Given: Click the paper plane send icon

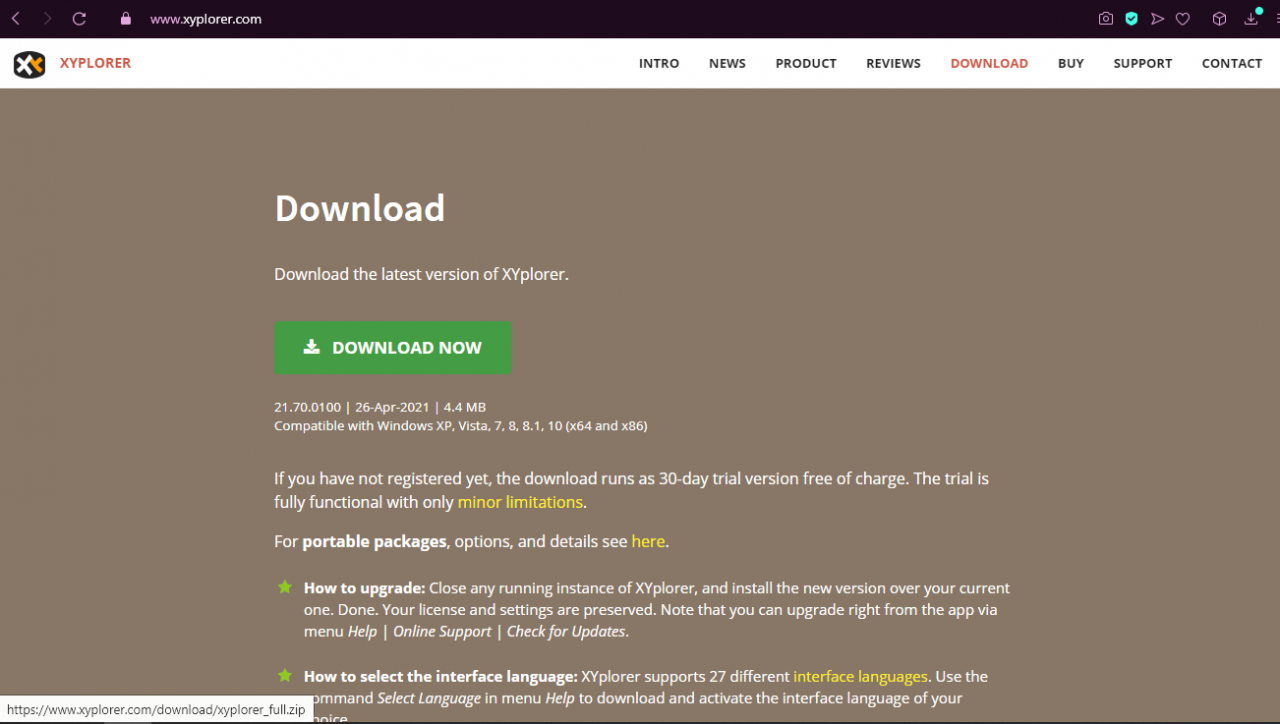Looking at the screenshot, I should click(x=1157, y=19).
